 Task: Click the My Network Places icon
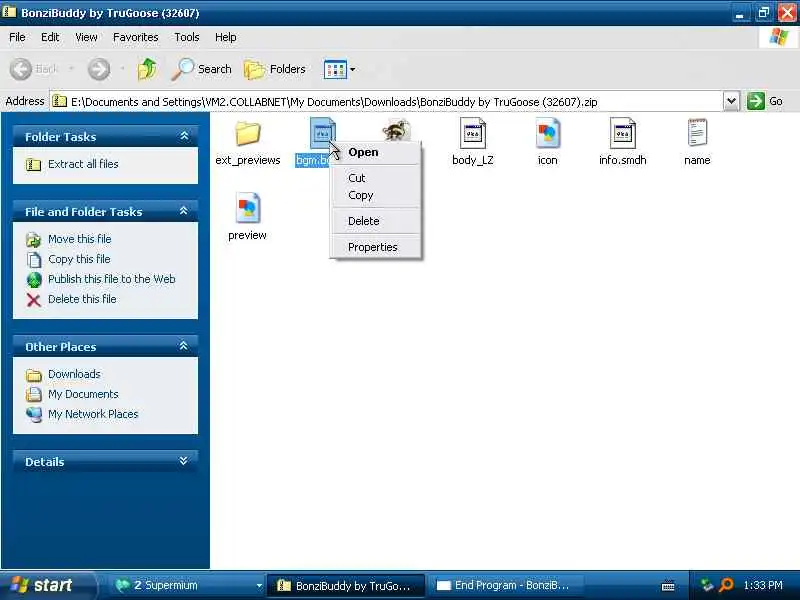[34, 414]
